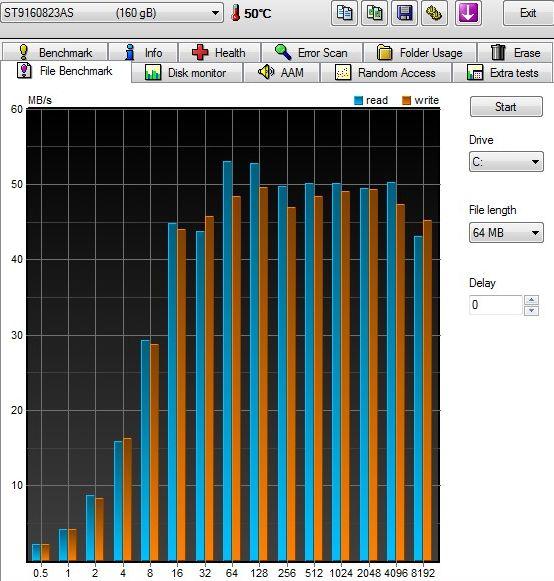Viewport: 554px width, 581px height.
Task: Open the Folder Usage tab
Action: pos(420,52)
